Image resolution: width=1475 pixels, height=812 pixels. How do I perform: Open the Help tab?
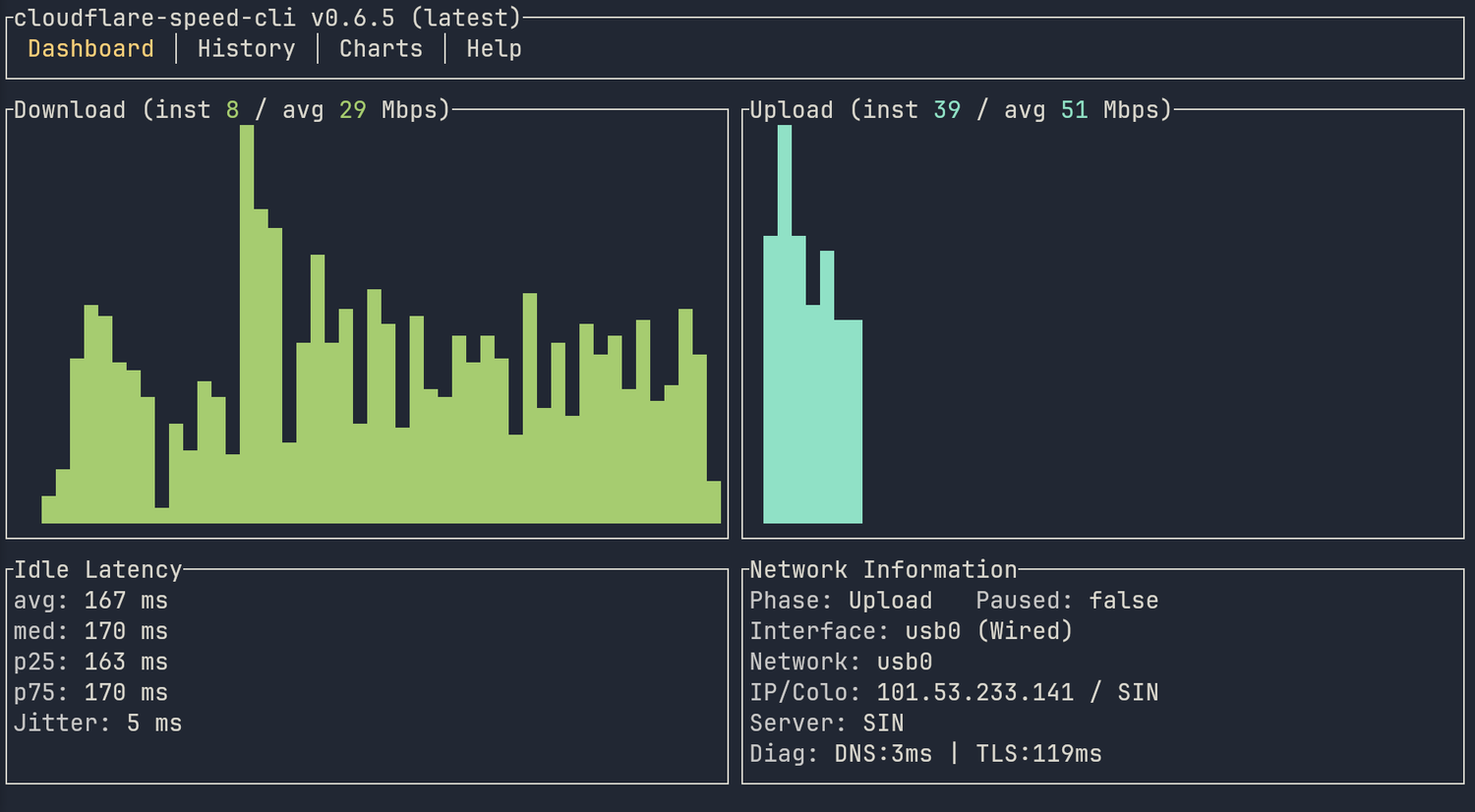pos(494,48)
